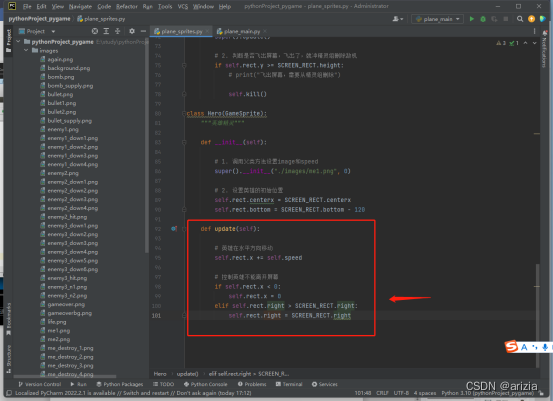Click the locate file target icon in Project panel
Image resolution: width=553 pixels, height=401 pixels.
tap(95, 31)
